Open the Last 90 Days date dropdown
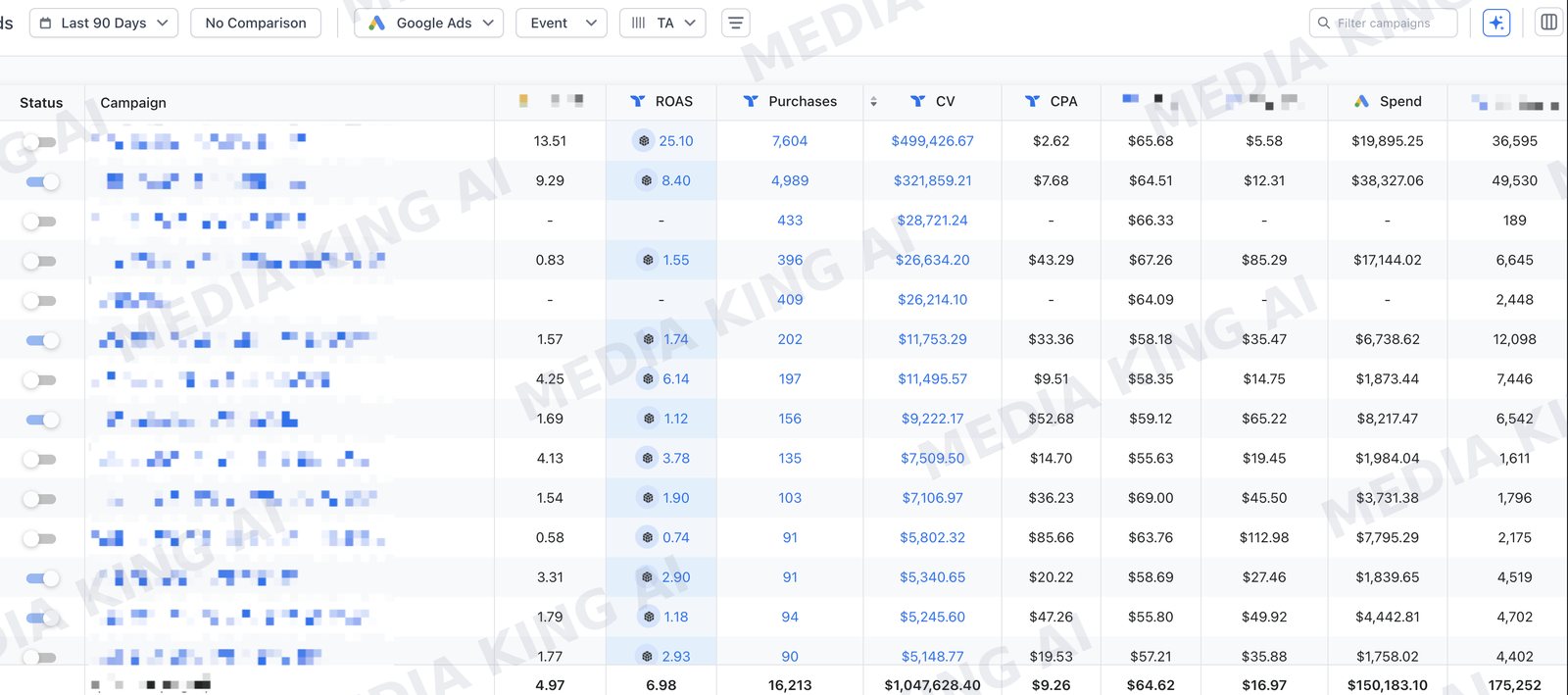 (104, 23)
